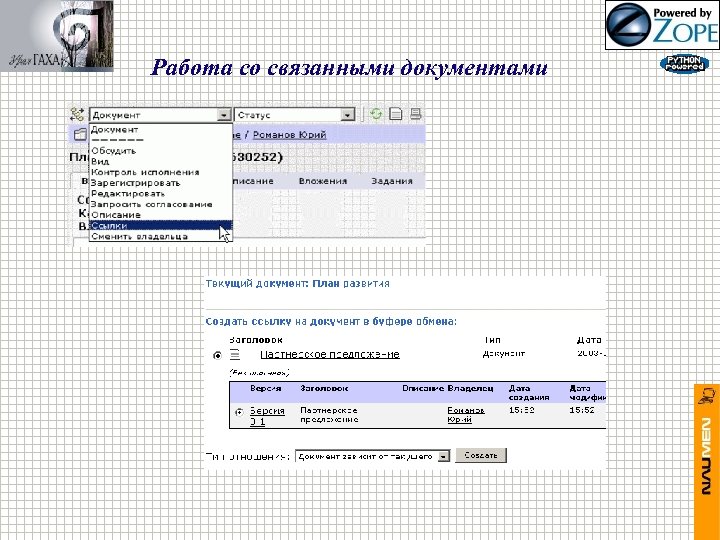Click the page view icon beside refresh
Screen dimensions: 720x540
pos(395,113)
